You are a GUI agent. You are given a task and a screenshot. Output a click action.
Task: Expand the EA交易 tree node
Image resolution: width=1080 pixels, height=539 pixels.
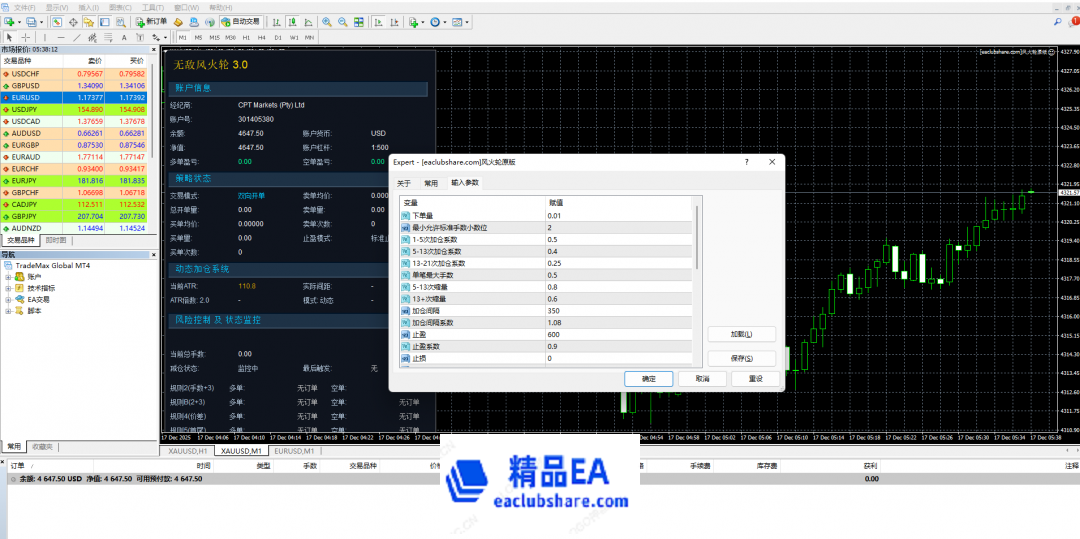point(8,299)
